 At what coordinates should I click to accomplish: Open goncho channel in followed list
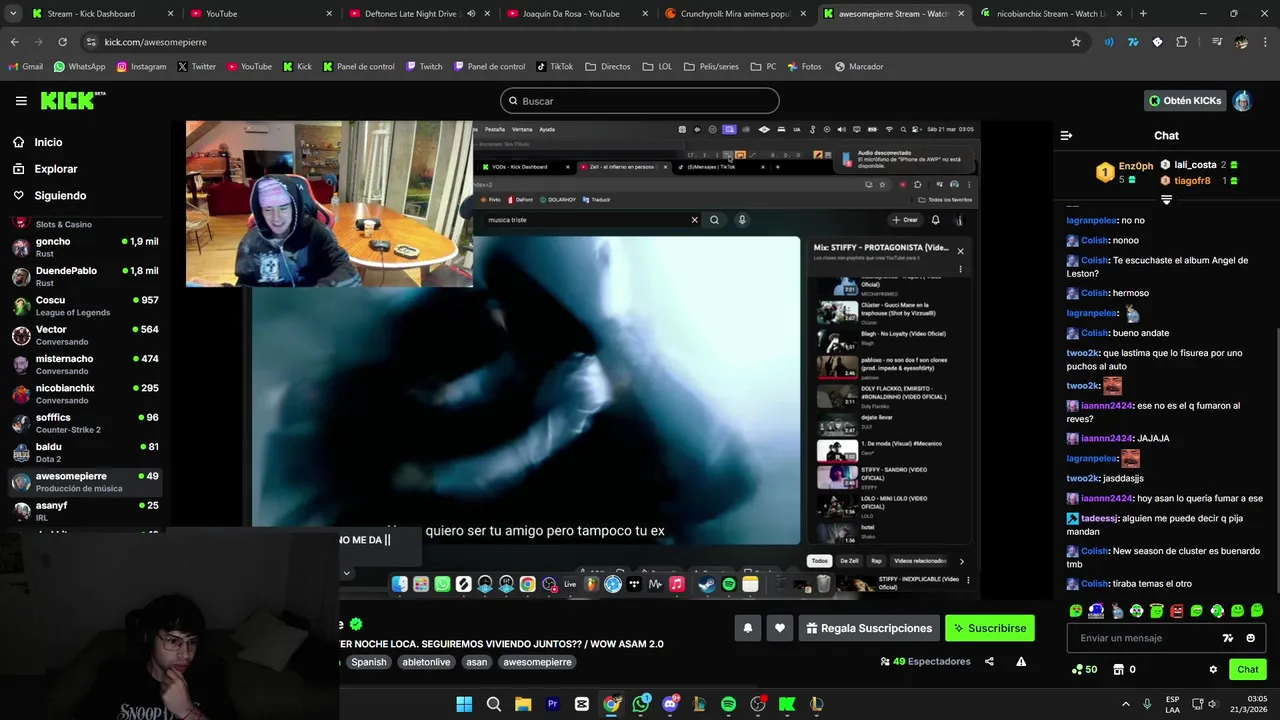85,247
